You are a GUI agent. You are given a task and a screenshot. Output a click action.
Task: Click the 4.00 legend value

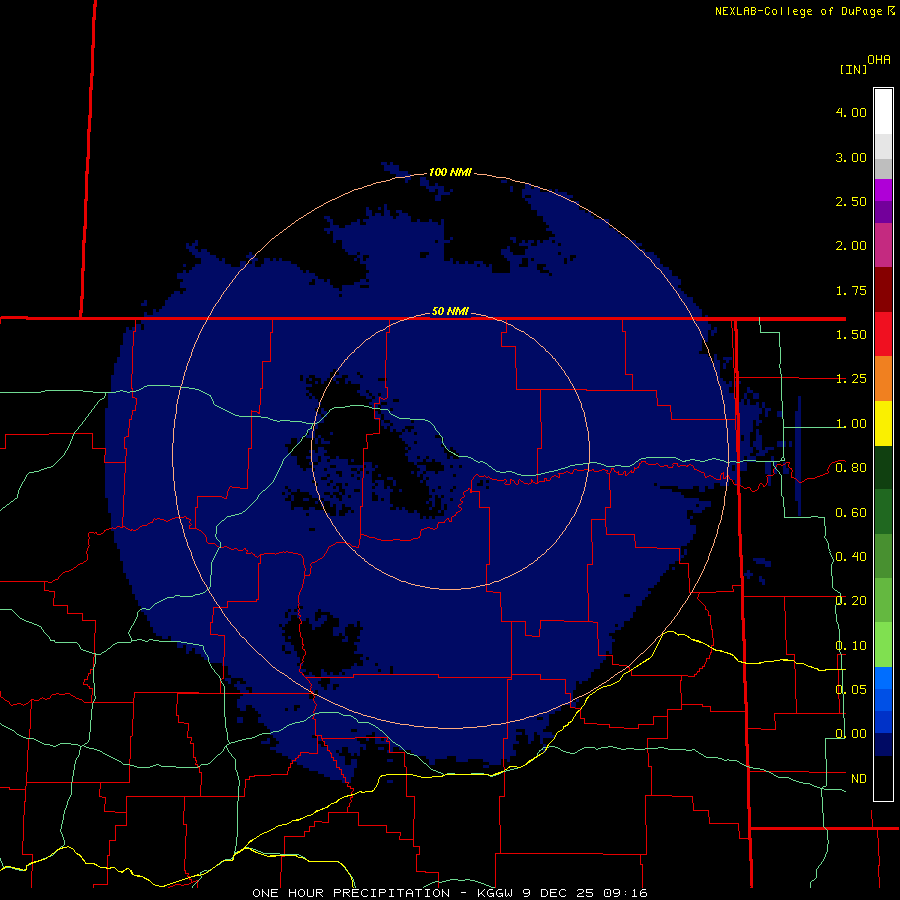pos(851,112)
